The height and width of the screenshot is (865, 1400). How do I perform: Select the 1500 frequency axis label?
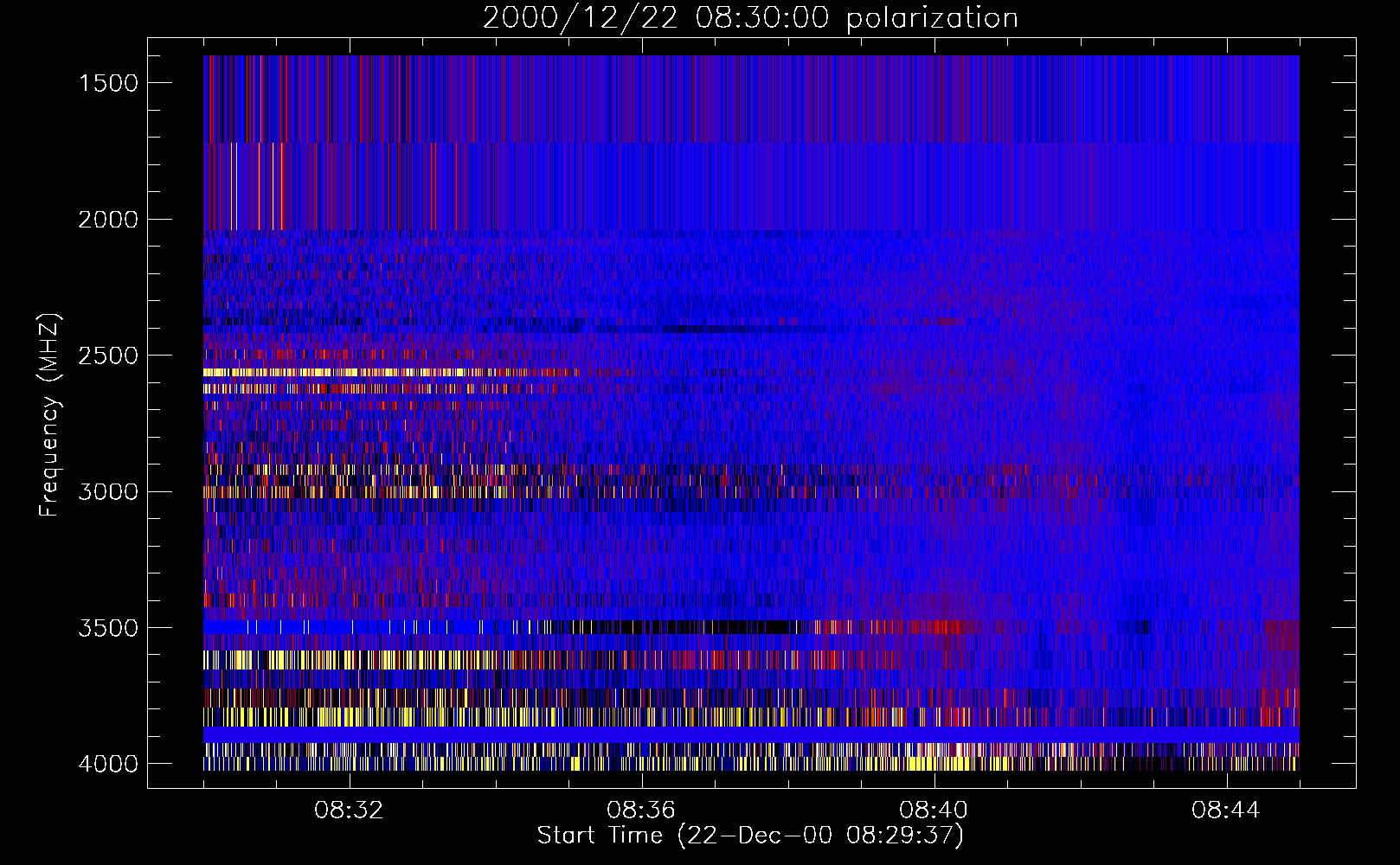108,83
